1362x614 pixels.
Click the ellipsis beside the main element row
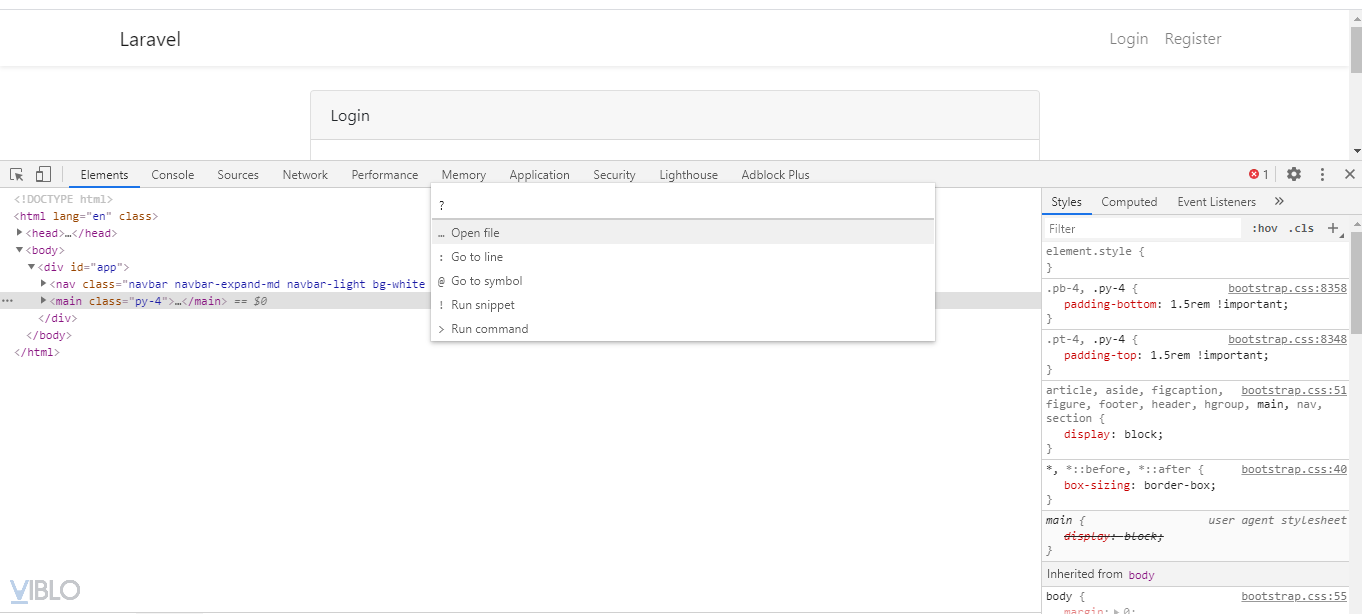pos(8,301)
